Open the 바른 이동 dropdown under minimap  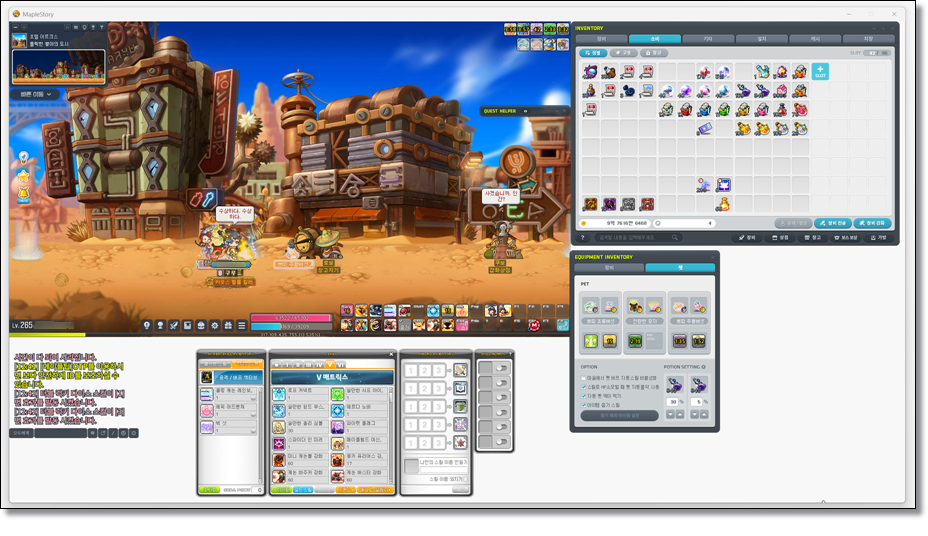pyautogui.click(x=36, y=94)
